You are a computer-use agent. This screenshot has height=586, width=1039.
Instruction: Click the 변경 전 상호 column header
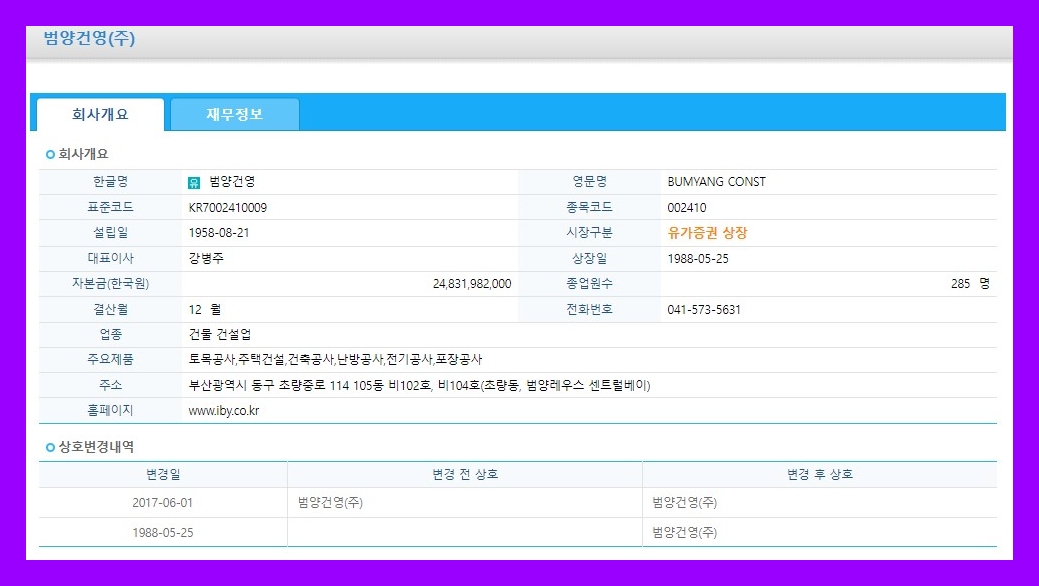(465, 475)
